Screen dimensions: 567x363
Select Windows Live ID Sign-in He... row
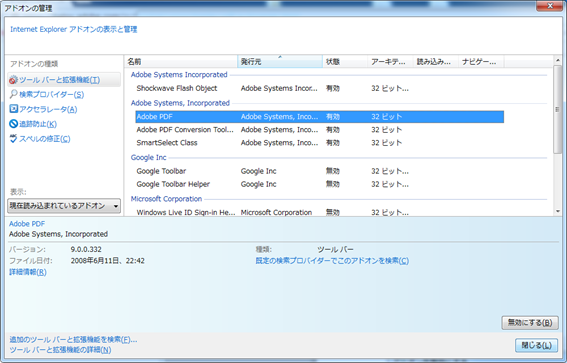click(x=320, y=212)
